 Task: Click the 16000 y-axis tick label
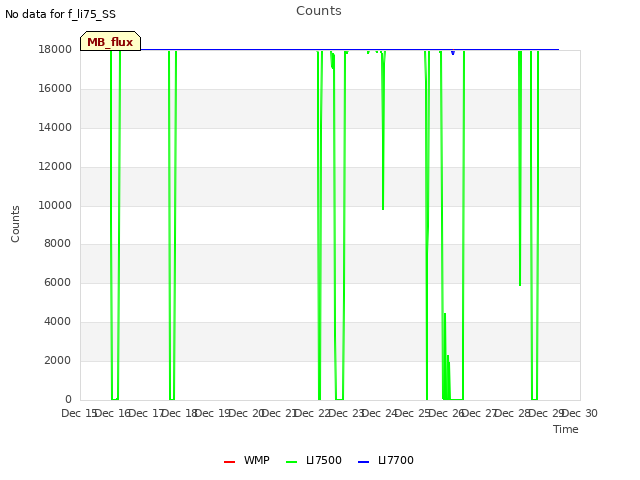[55, 89]
